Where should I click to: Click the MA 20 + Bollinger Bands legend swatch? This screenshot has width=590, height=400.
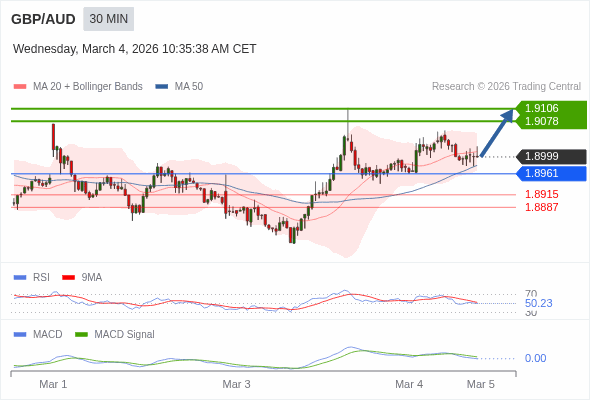pos(20,87)
